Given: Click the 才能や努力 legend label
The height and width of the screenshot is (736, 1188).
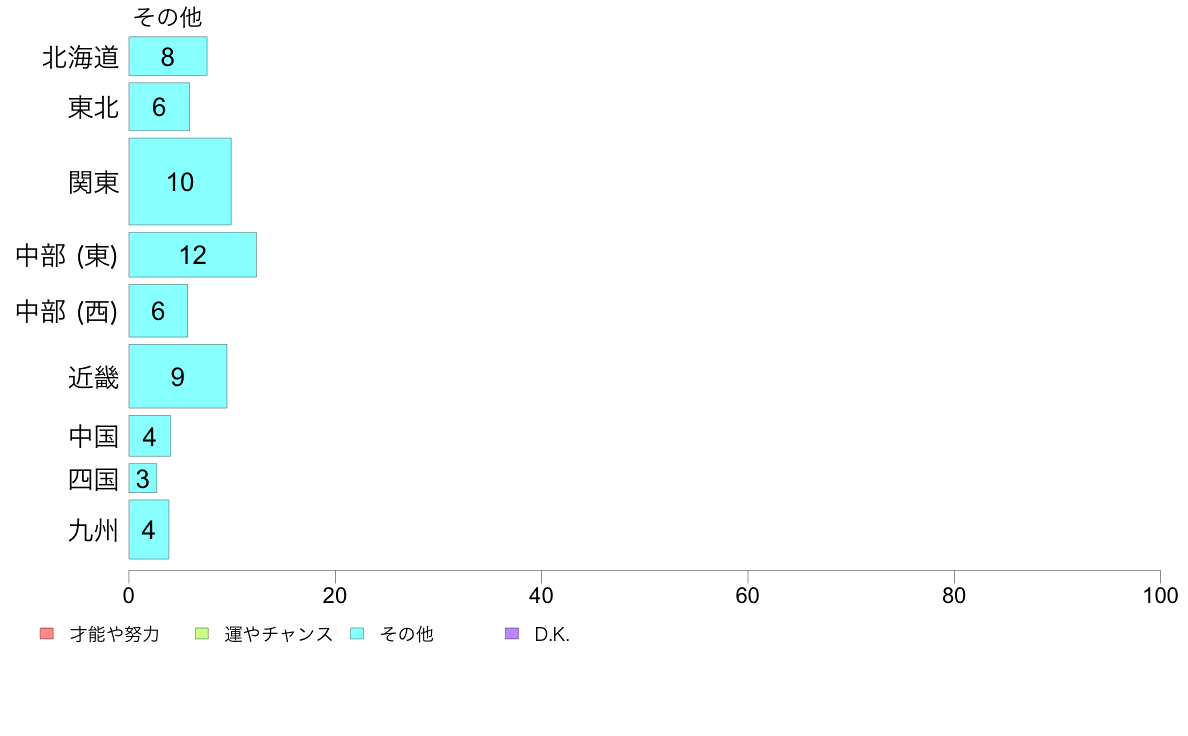Looking at the screenshot, I should point(115,634).
